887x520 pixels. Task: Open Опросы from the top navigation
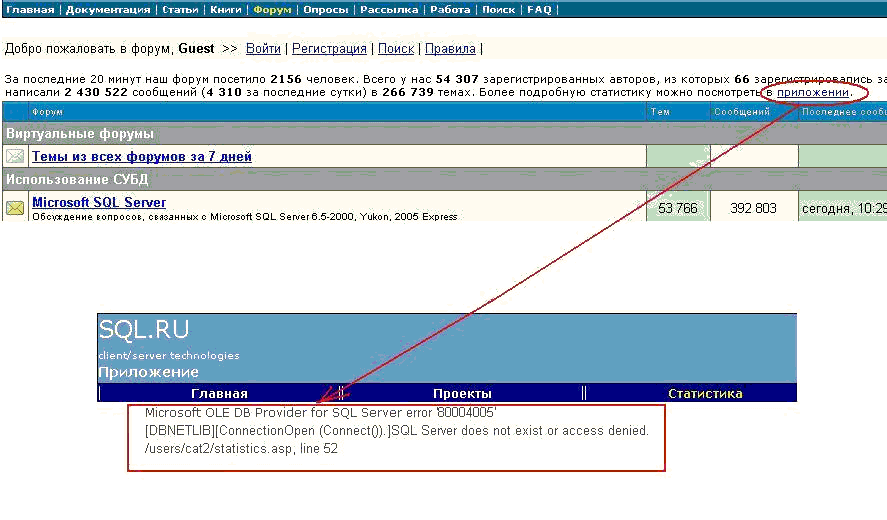pyautogui.click(x=327, y=10)
